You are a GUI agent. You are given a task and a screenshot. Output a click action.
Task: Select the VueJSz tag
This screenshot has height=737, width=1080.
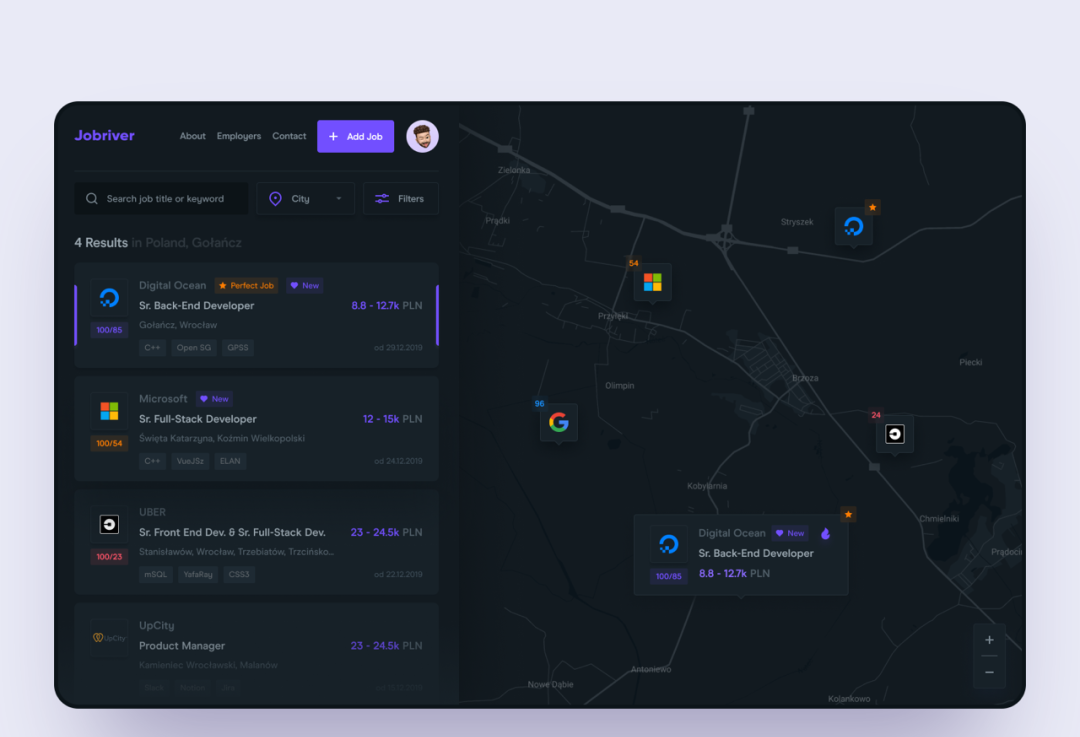point(190,461)
